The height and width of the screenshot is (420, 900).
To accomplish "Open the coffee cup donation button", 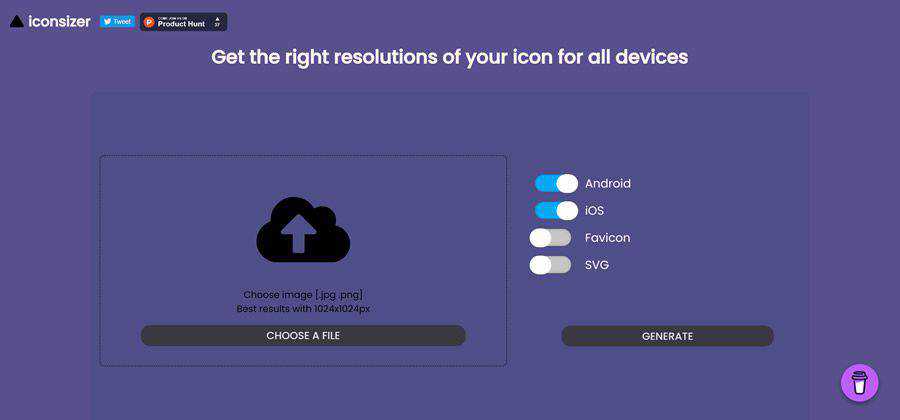I will tap(859, 383).
